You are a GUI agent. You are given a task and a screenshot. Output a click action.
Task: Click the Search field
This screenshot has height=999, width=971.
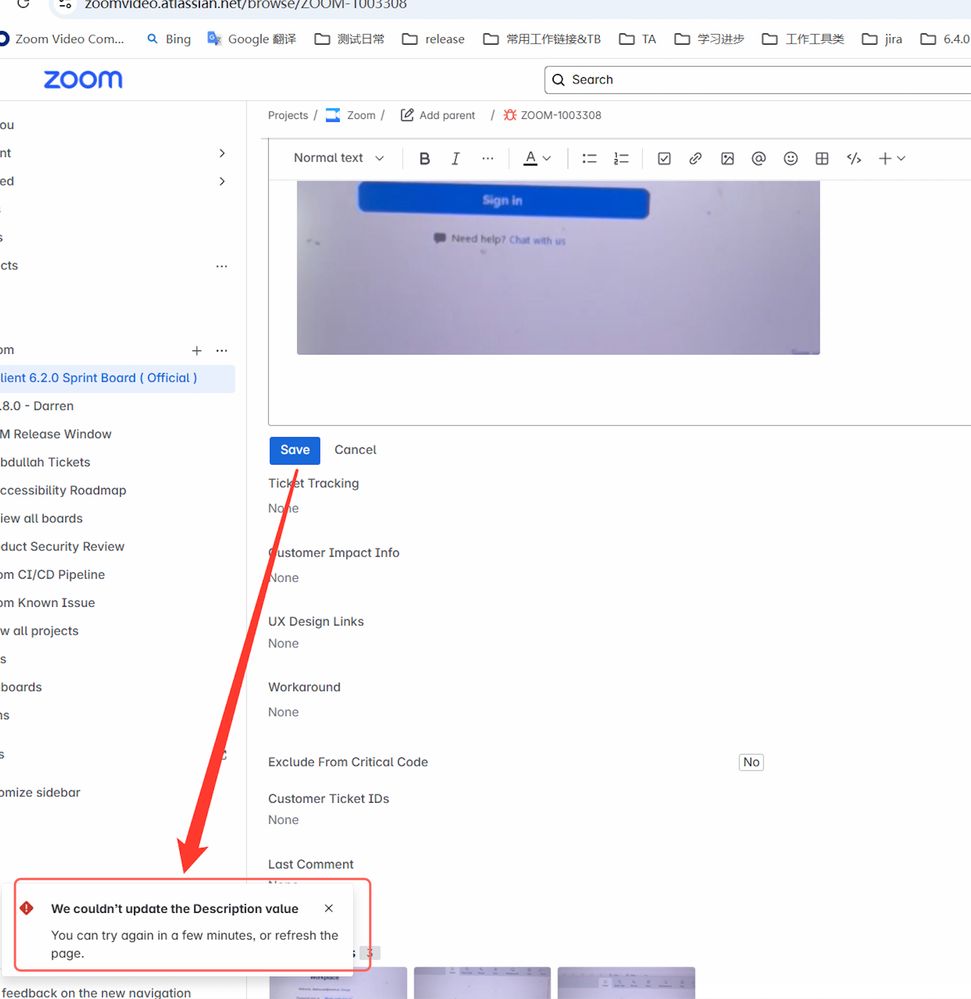pos(758,80)
